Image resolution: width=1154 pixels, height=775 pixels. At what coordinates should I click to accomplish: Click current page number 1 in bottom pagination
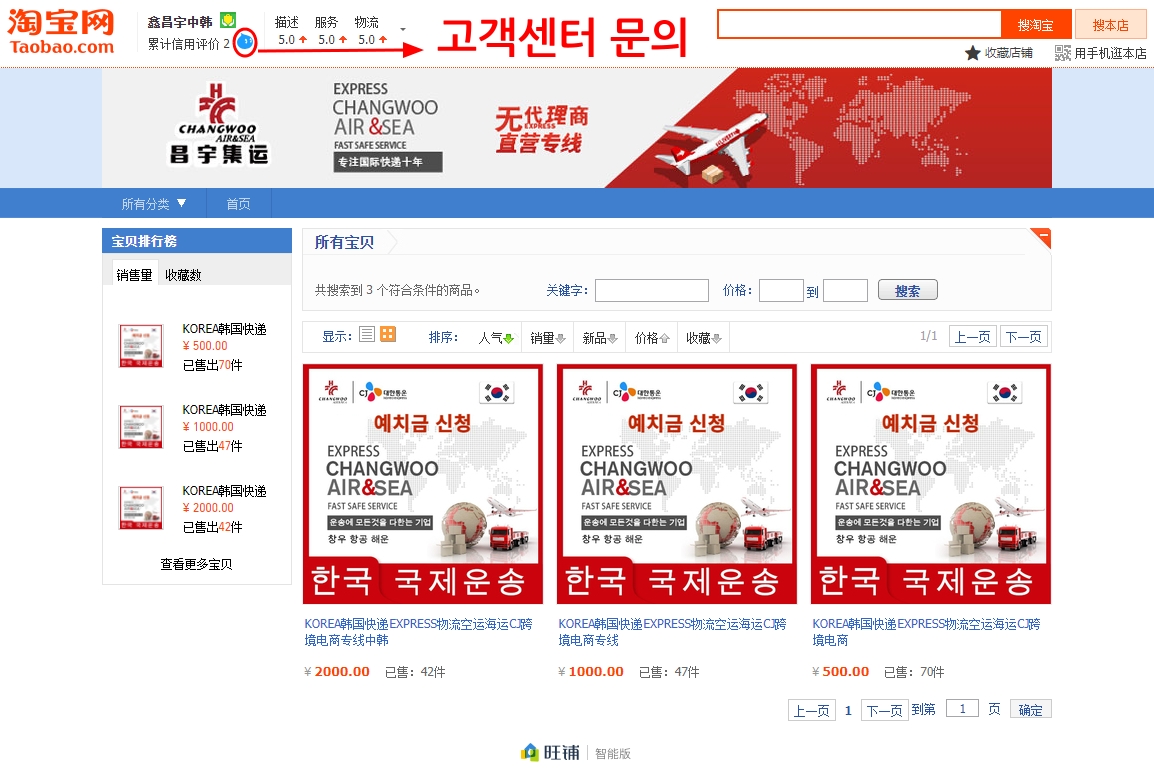coord(849,710)
